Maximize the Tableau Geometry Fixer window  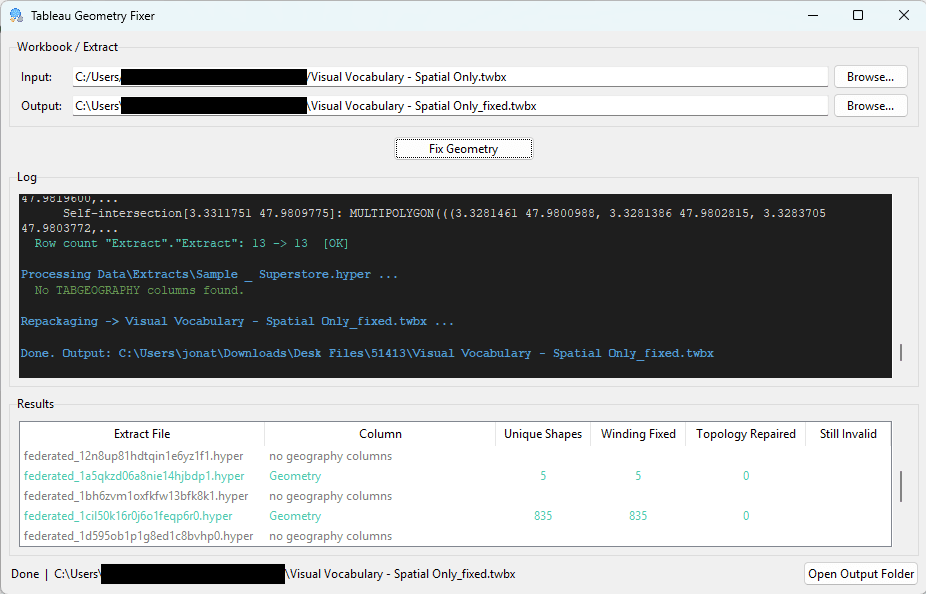[x=858, y=15]
